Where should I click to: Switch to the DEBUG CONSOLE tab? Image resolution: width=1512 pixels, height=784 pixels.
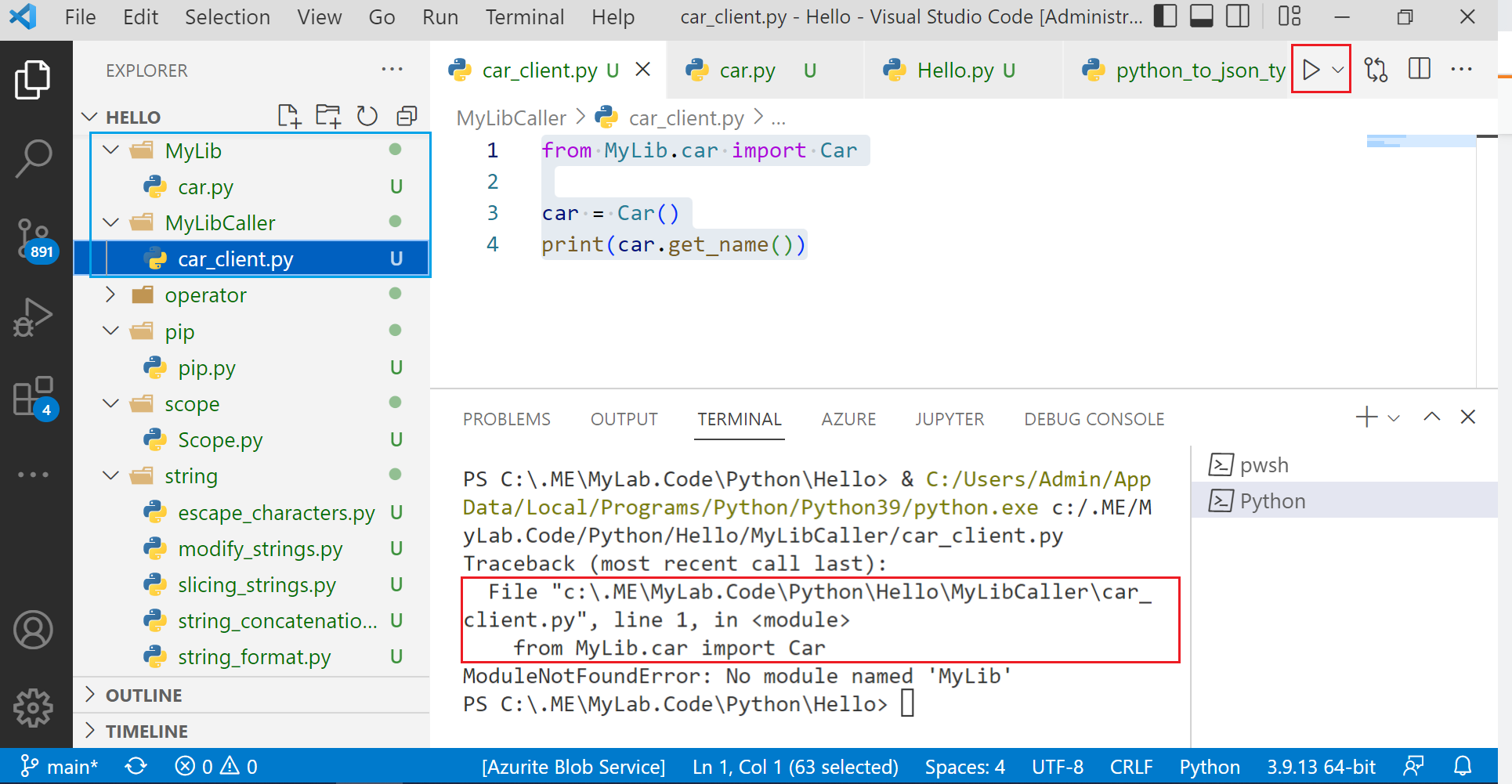(x=1094, y=419)
